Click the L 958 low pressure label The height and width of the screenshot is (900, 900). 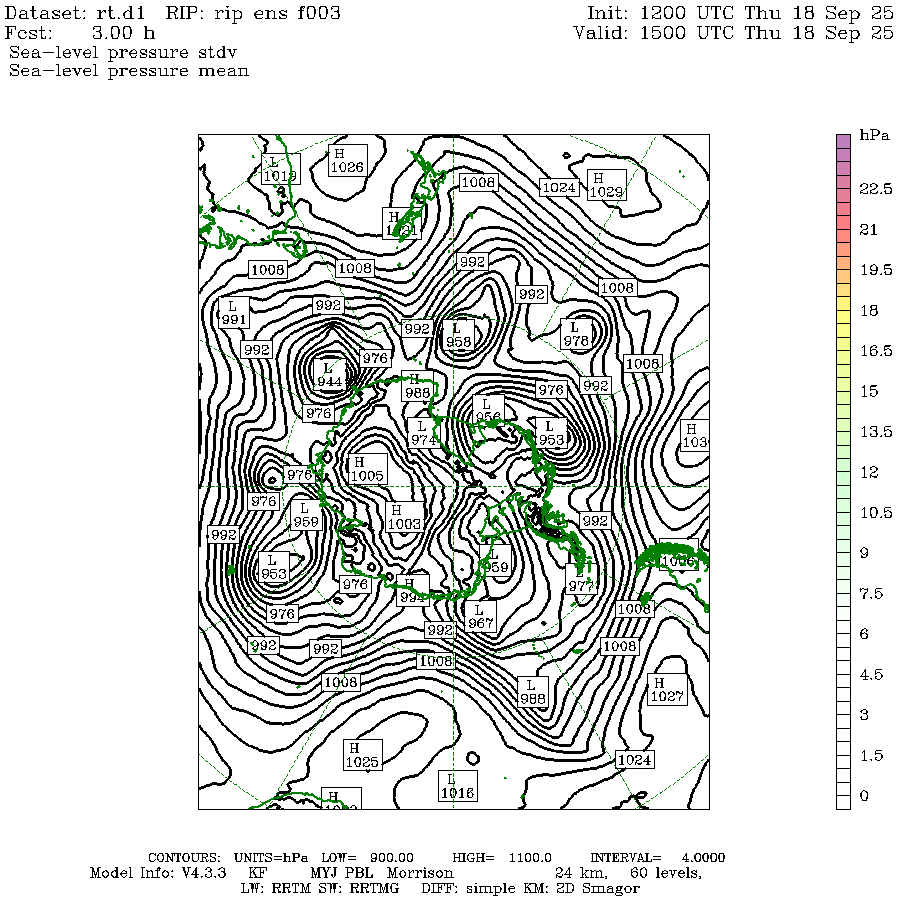point(458,335)
